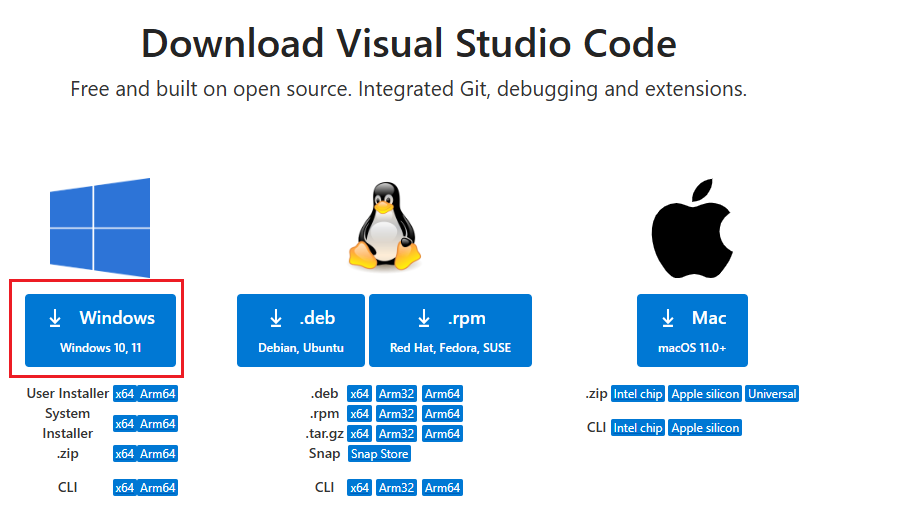
Task: Get the Windows .zip x64 build
Action: tap(124, 454)
